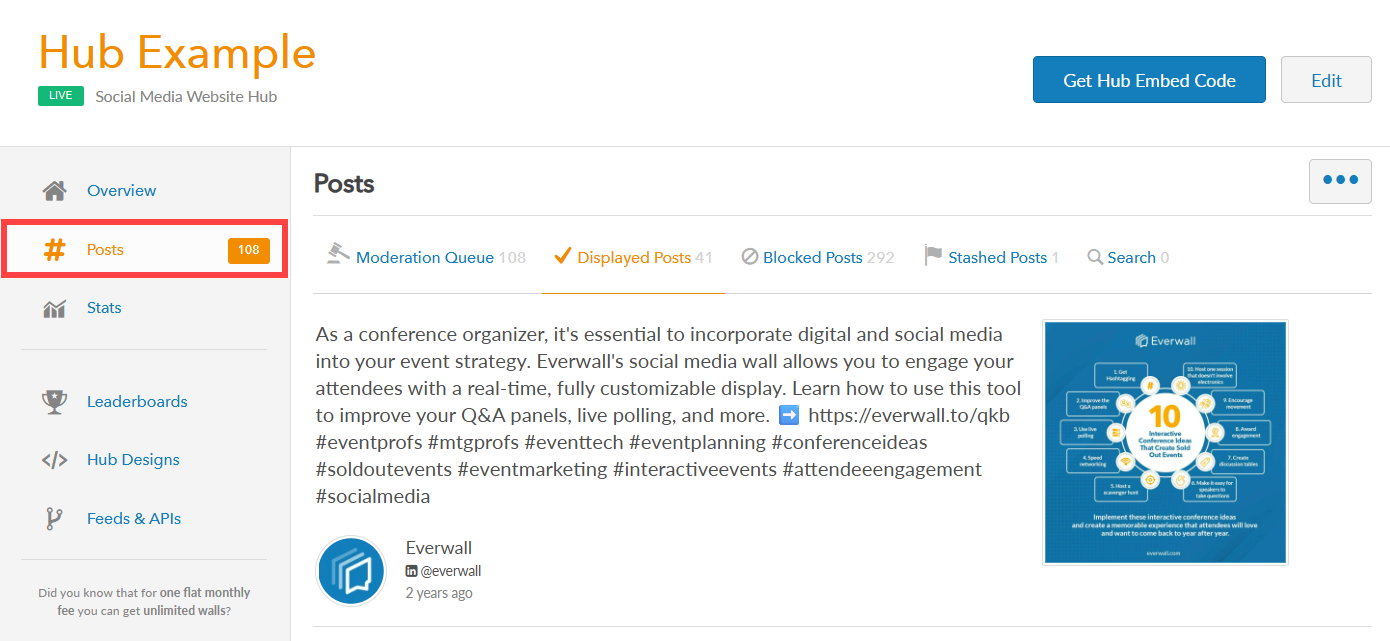The image size is (1390, 641).
Task: Click the Stashed Posts flag icon
Action: pyautogui.click(x=933, y=256)
